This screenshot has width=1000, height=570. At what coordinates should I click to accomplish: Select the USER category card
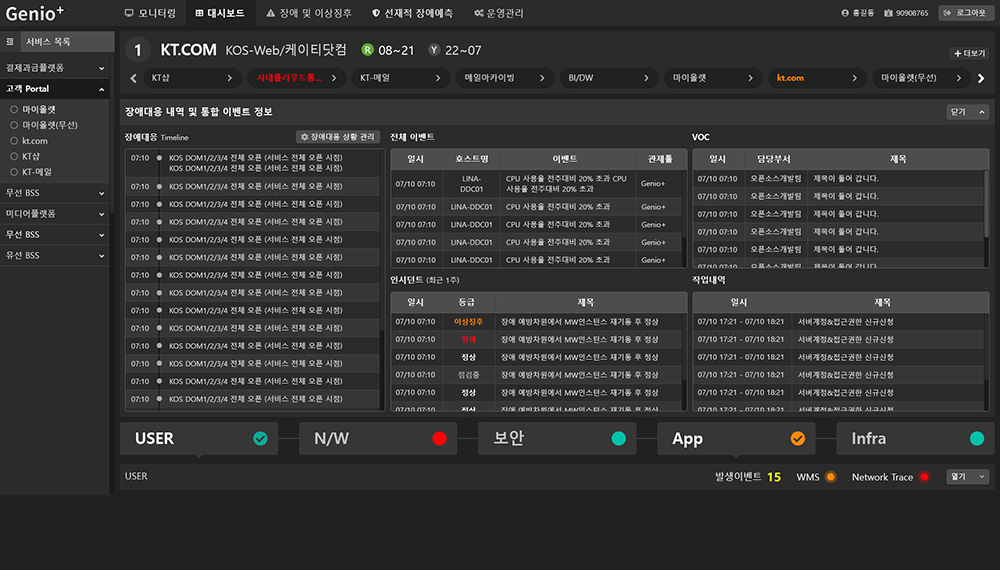[199, 439]
